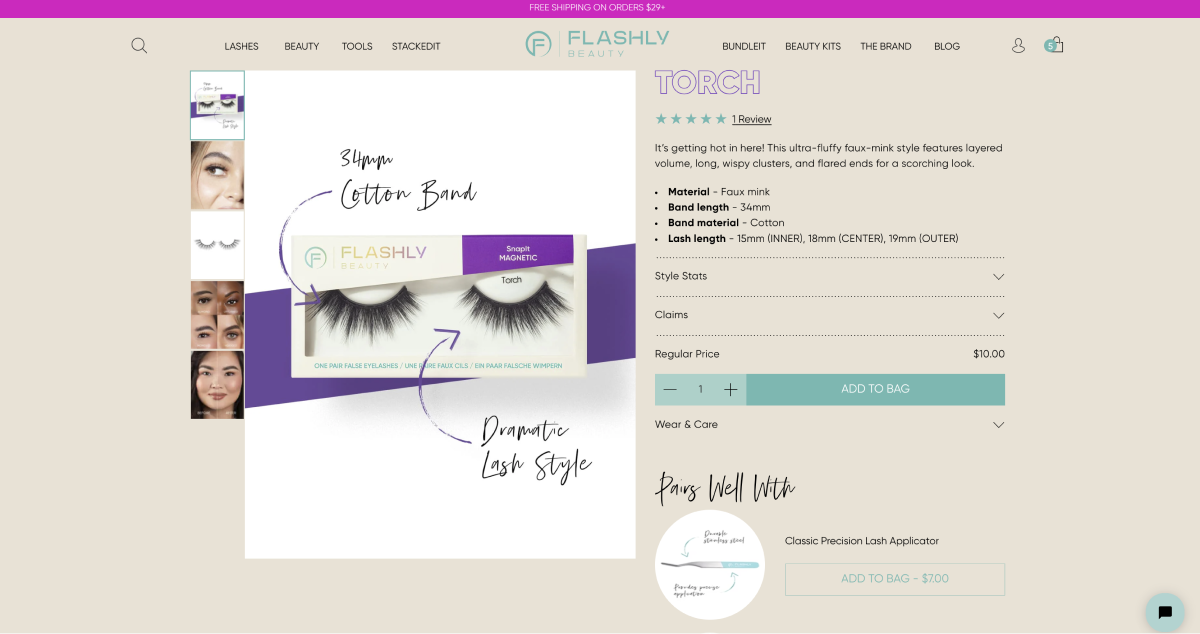The image size is (1200, 634).
Task: Expand the Claims section chevron
Action: point(998,315)
